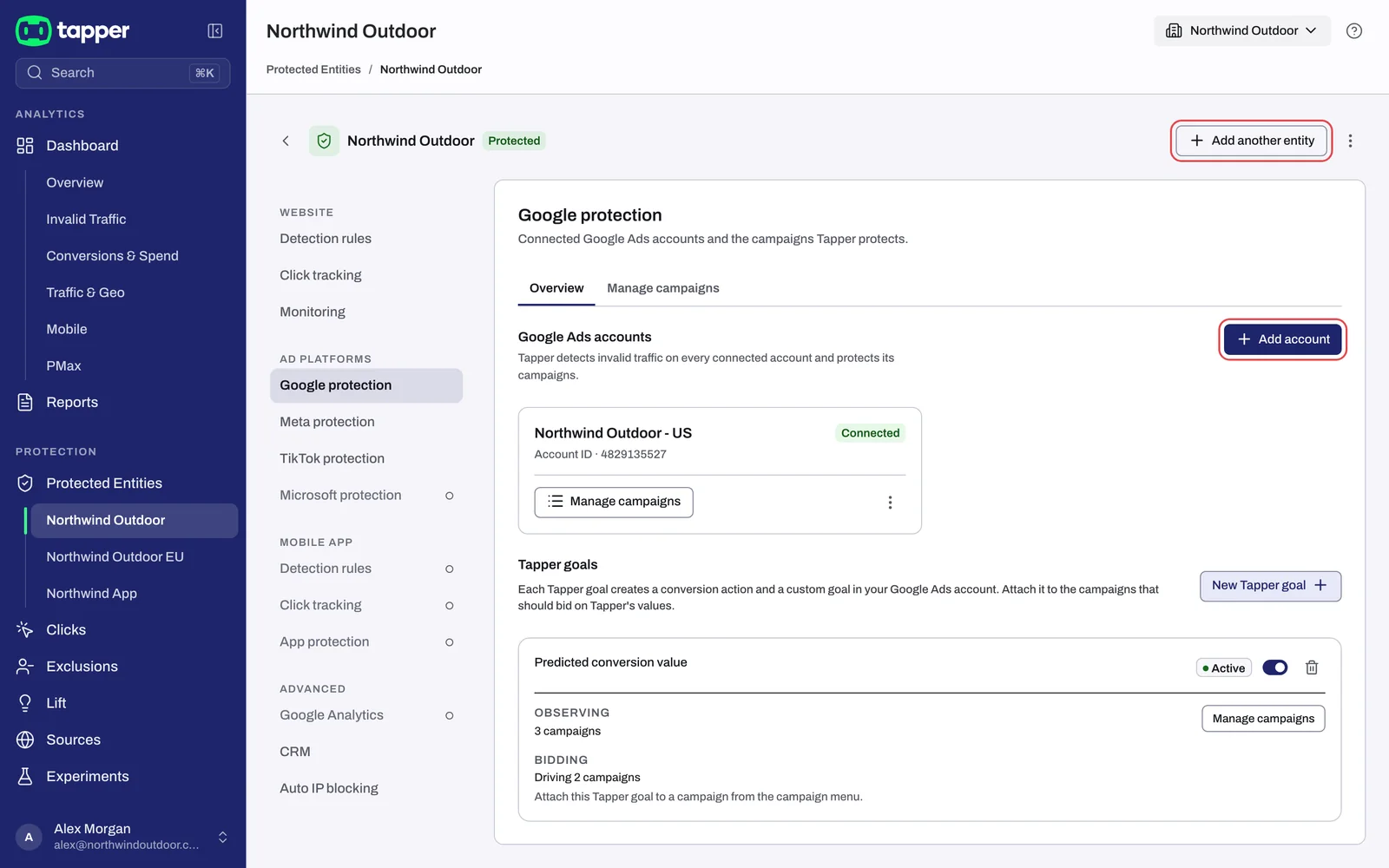Open Auto IP blocking settings
This screenshot has height=868, width=1389.
coord(366,788)
